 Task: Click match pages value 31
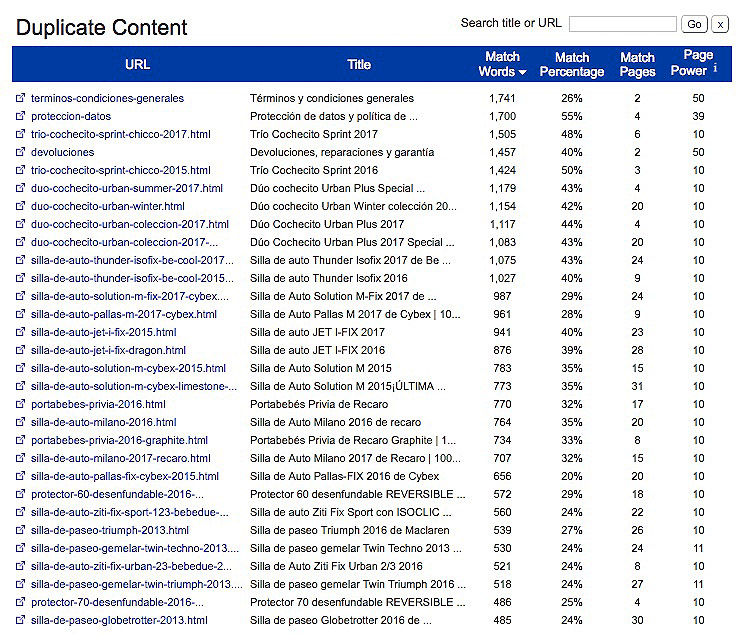(x=637, y=386)
